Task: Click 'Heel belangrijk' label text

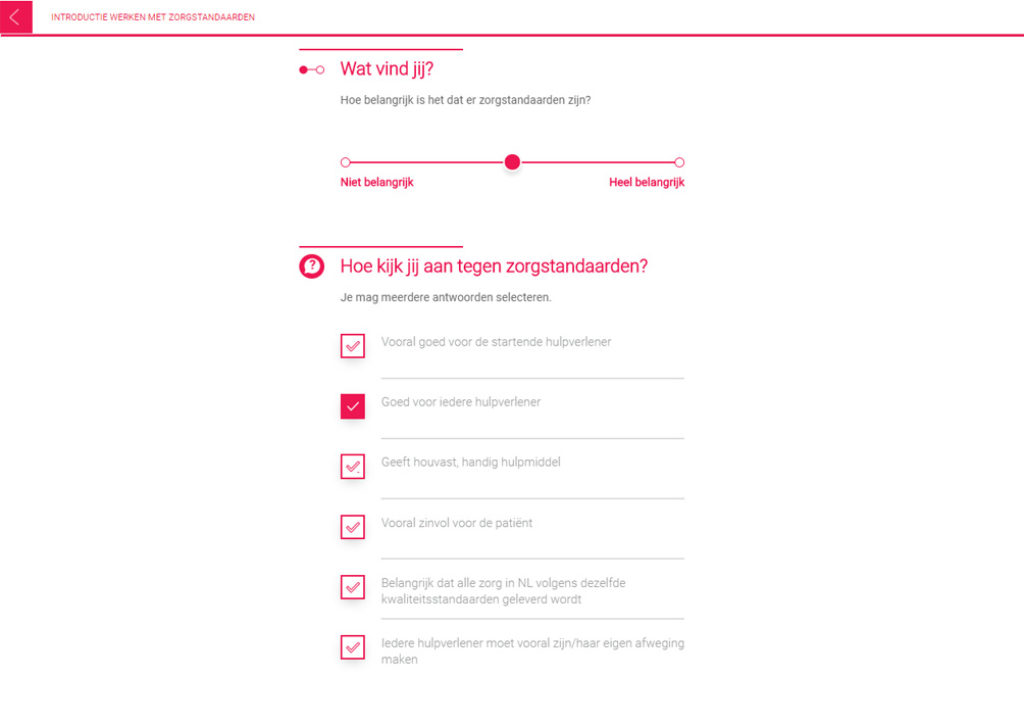Action: (x=647, y=182)
